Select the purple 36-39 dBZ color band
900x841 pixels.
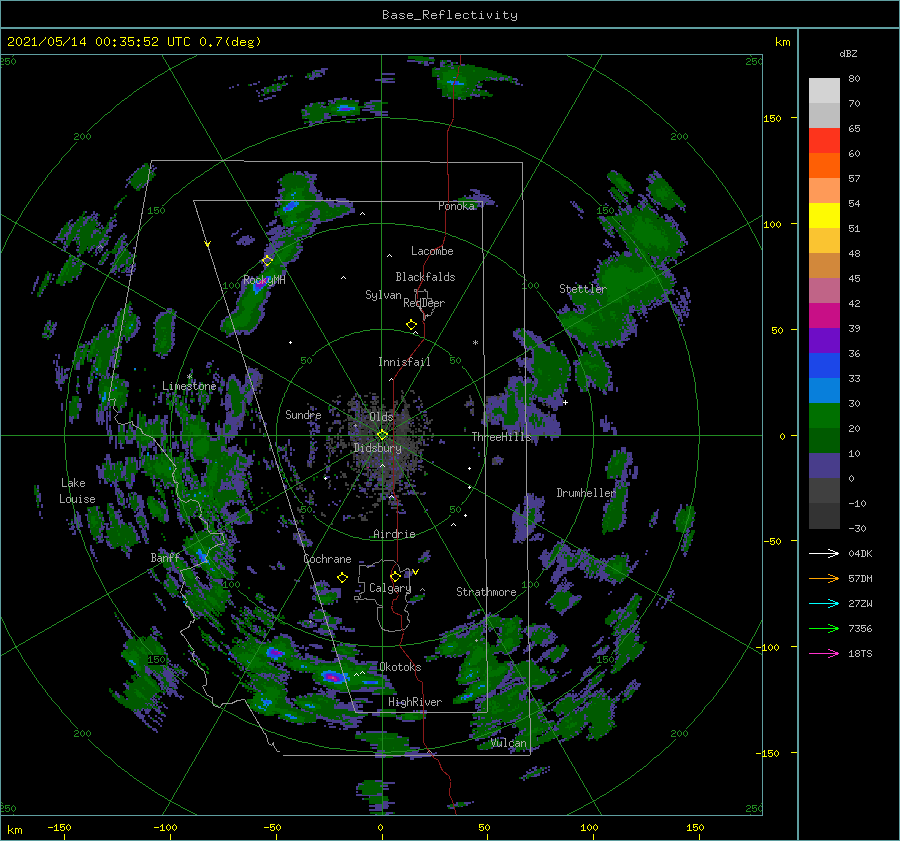[x=824, y=341]
